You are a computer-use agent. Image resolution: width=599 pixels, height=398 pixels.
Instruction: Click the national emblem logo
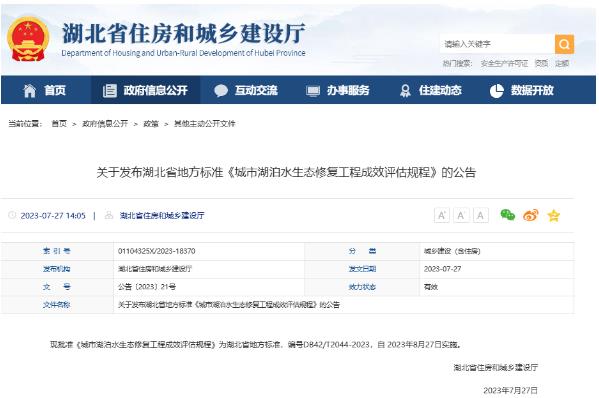[28, 39]
